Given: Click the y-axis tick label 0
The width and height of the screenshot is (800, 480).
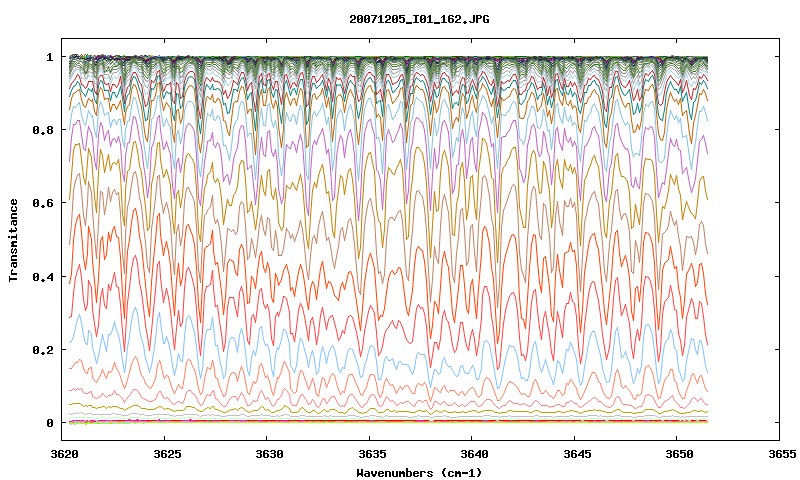Looking at the screenshot, I should pyautogui.click(x=49, y=423).
